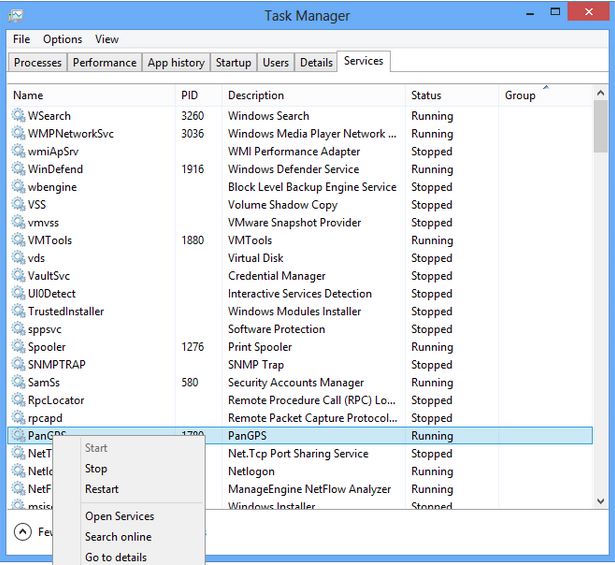Screen dimensions: 615x565
Task: Click the Spooler service gear icon
Action: [x=18, y=347]
